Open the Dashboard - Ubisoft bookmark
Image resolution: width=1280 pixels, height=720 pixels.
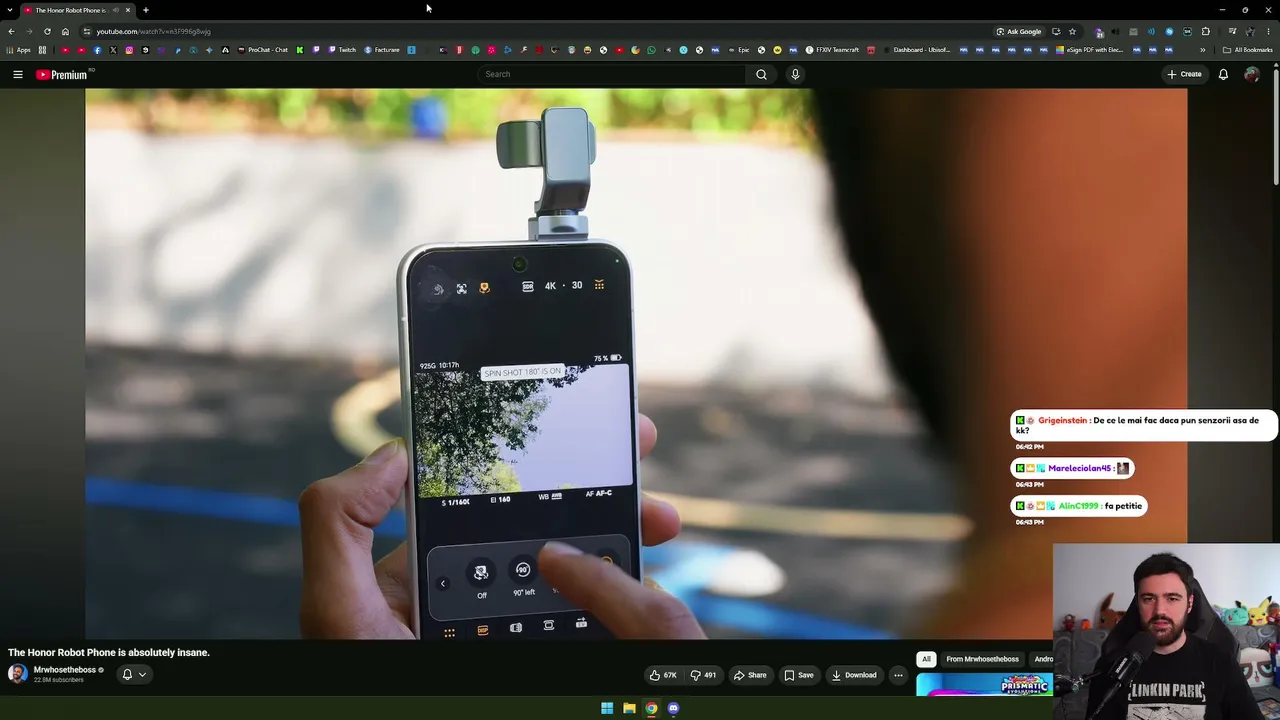tap(916, 50)
